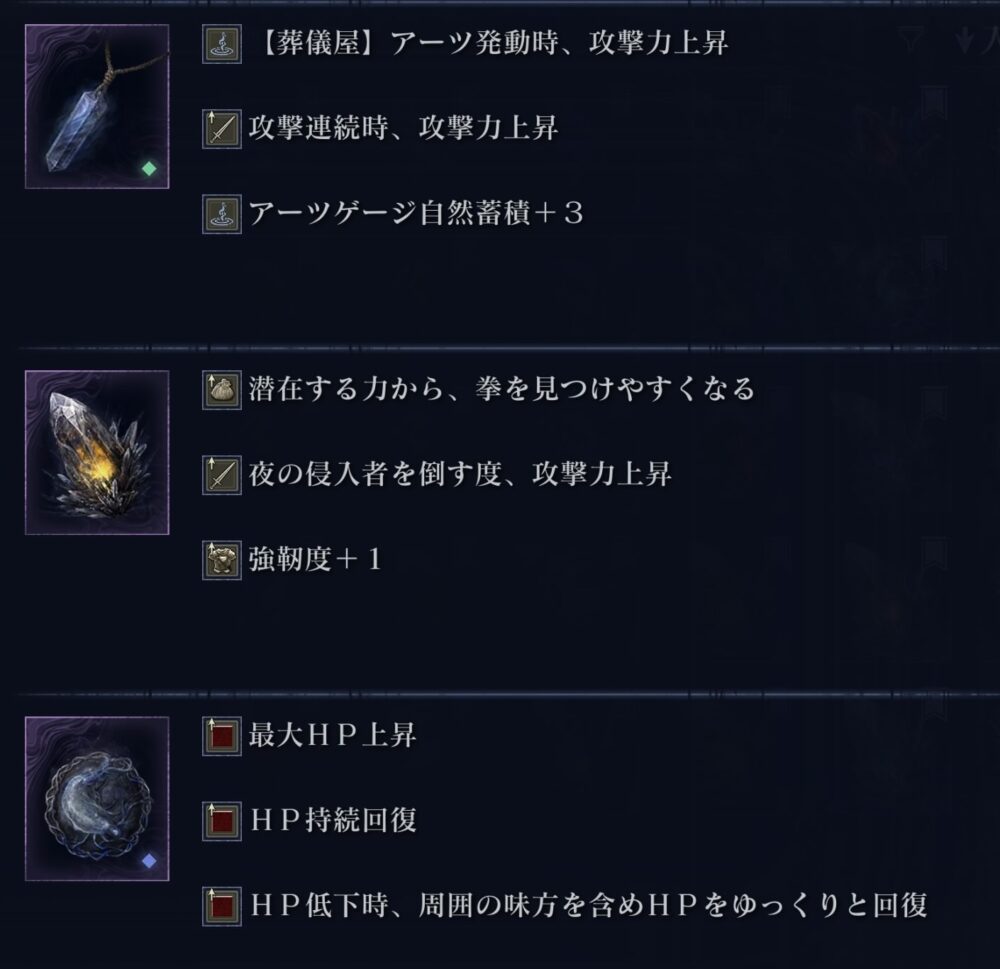Screen dimensions: 1000x969
Task: Select the 夜の侵入者を倒す度、攻撃力上昇 effect line
Action: (x=460, y=474)
